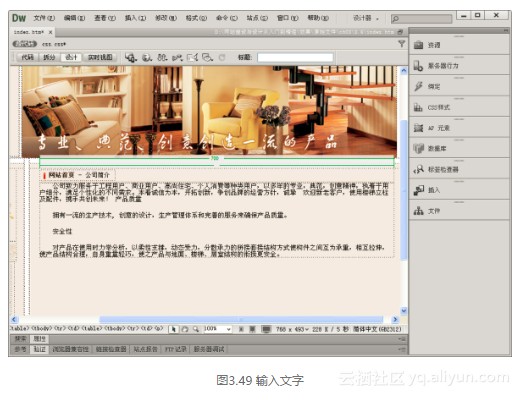The image size is (520, 397).
Task: Click into the 标题 title input field
Action: [295, 57]
